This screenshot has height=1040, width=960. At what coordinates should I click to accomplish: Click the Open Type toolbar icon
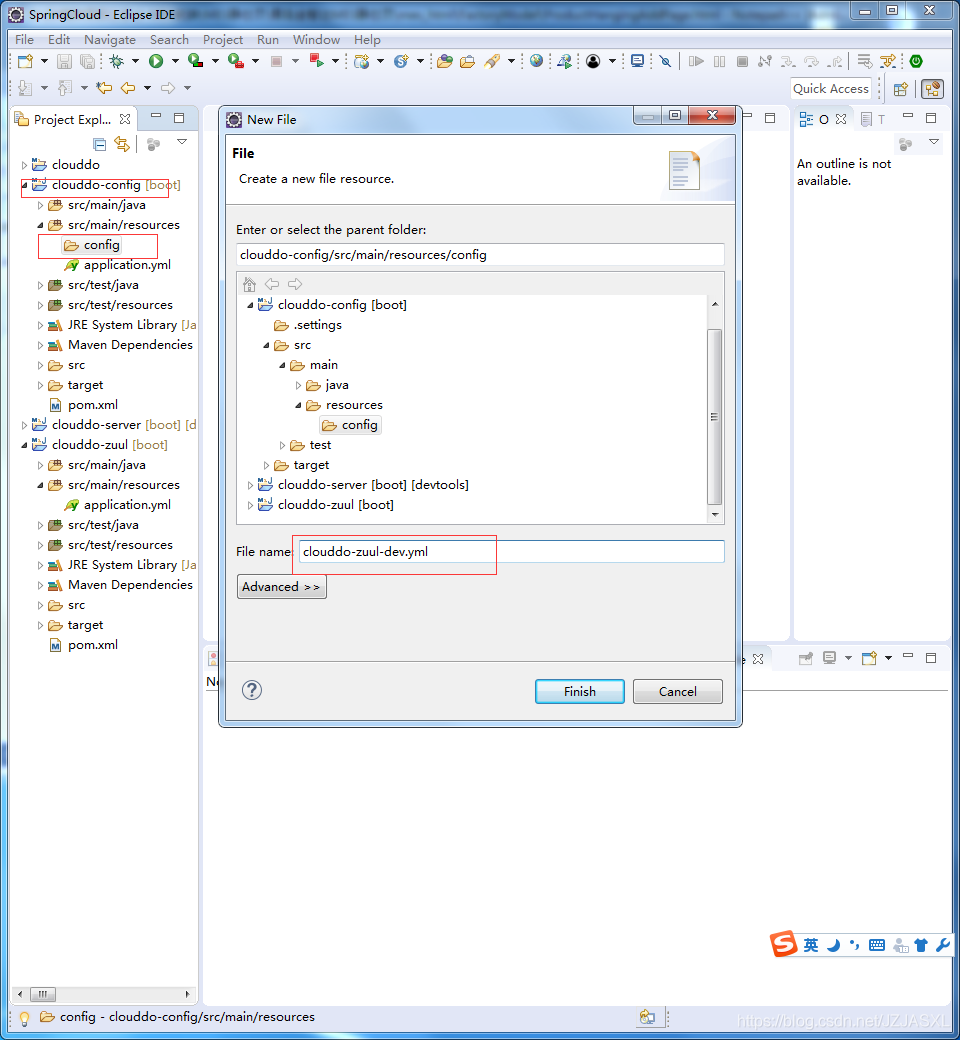click(x=445, y=62)
